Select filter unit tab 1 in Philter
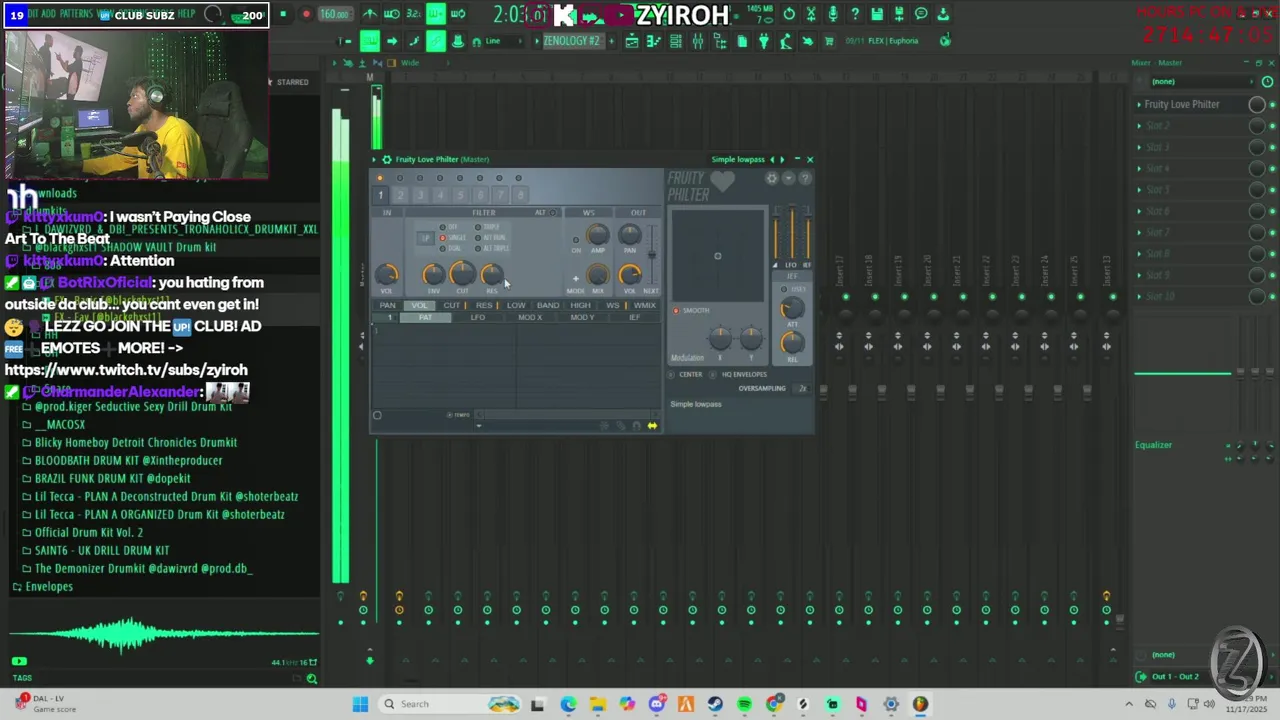1280x720 pixels. 380,195
